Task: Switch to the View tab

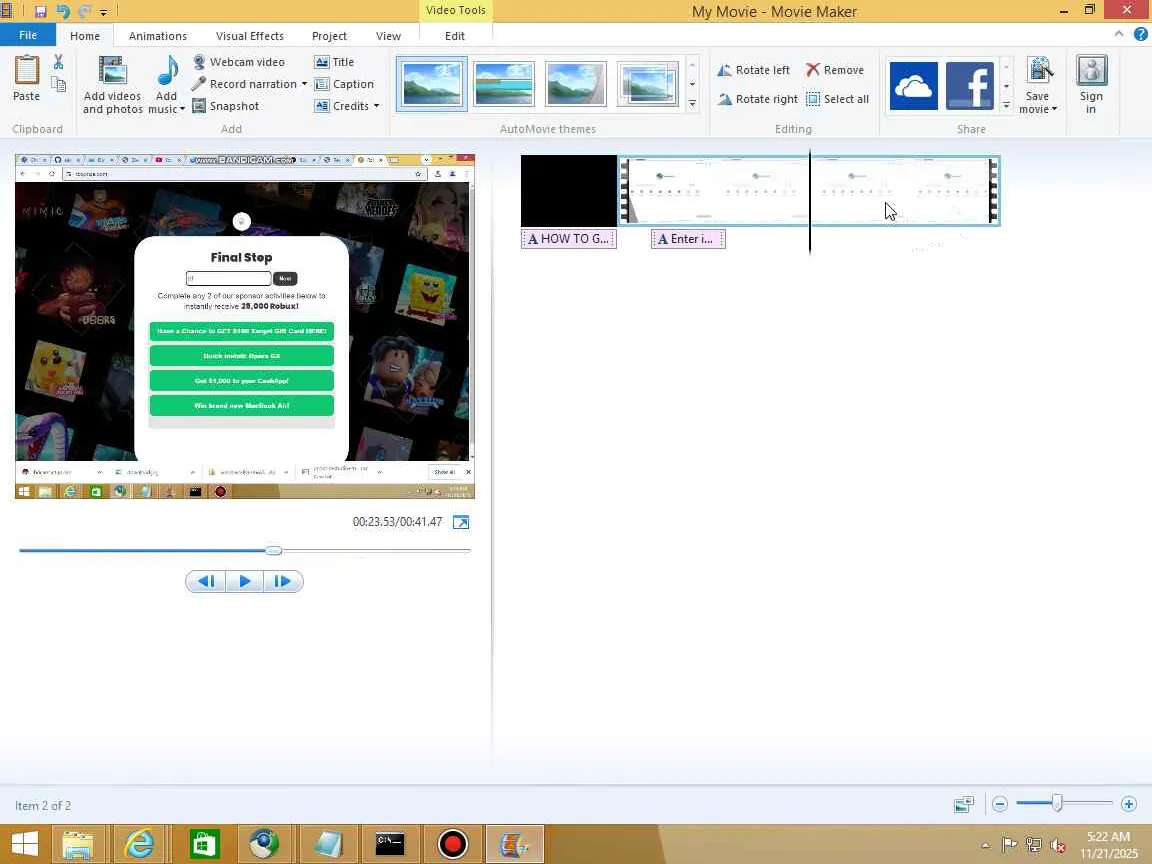Action: coord(388,36)
